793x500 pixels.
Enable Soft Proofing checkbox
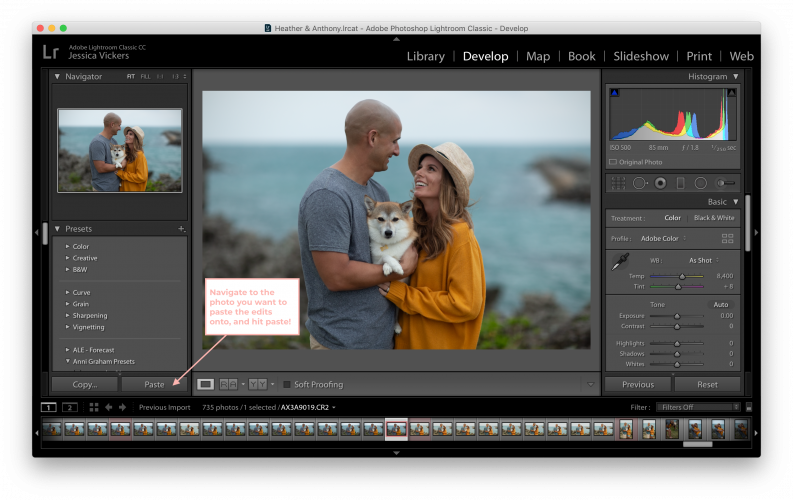tap(287, 385)
